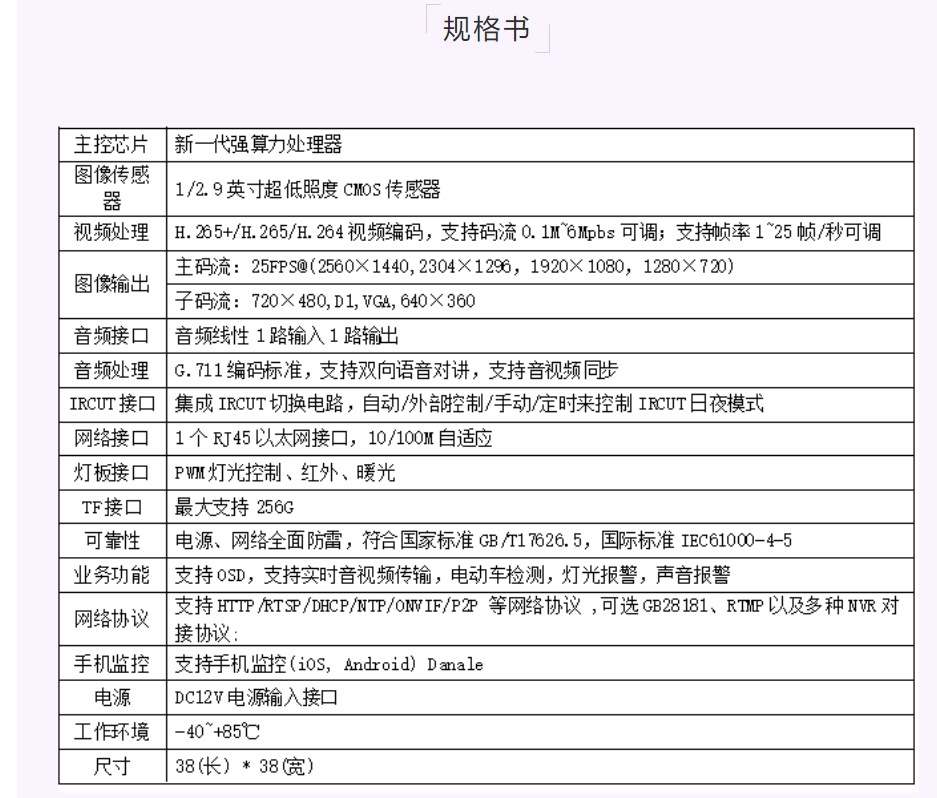Select the TF接口 label cell
The image size is (937, 798).
[112, 507]
